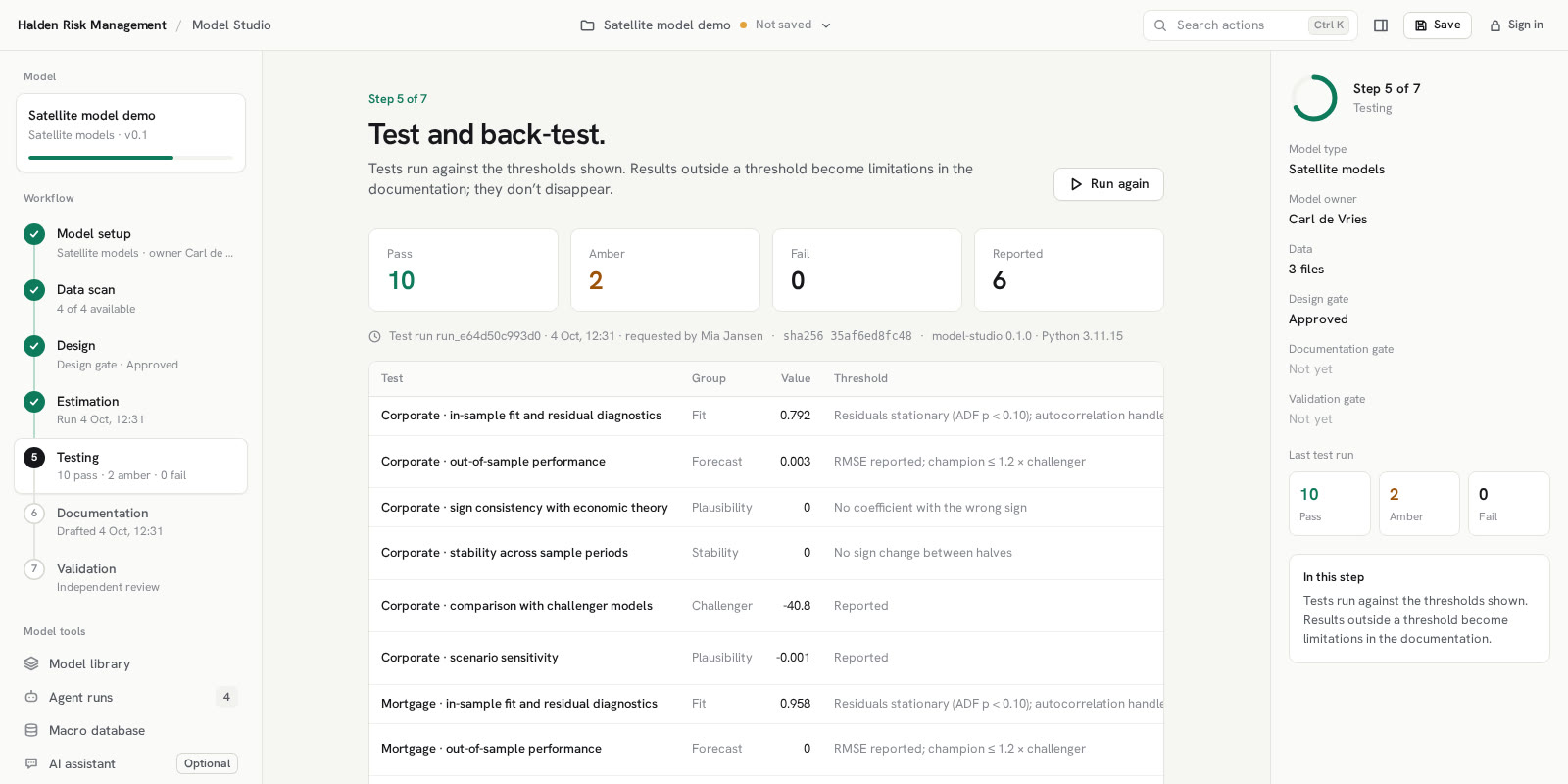The width and height of the screenshot is (1568, 784).
Task: Click the Optional badge on AI assistant
Action: click(x=207, y=763)
